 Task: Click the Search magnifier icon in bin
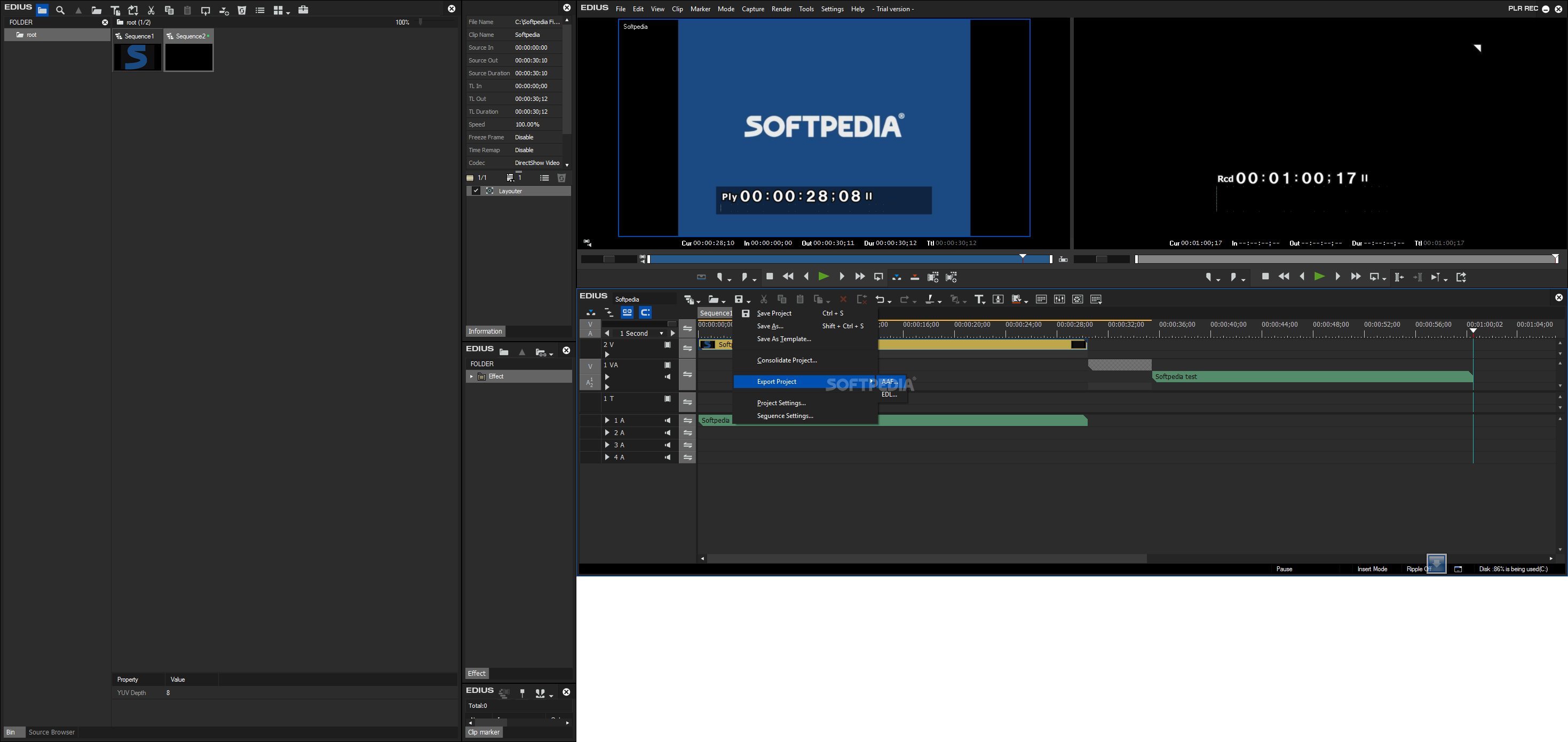[60, 10]
